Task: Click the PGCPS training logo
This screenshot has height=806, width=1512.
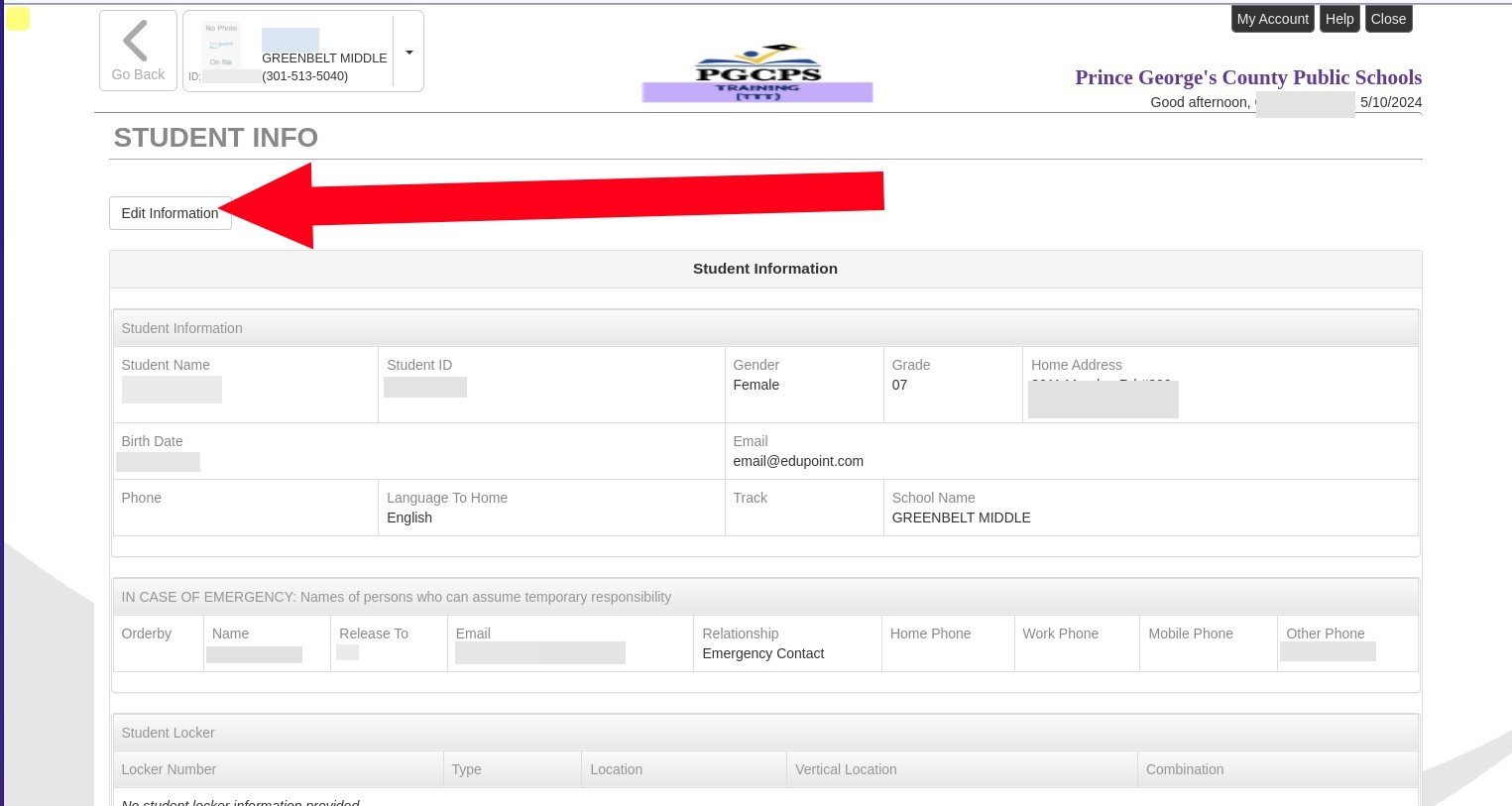Action: (757, 73)
